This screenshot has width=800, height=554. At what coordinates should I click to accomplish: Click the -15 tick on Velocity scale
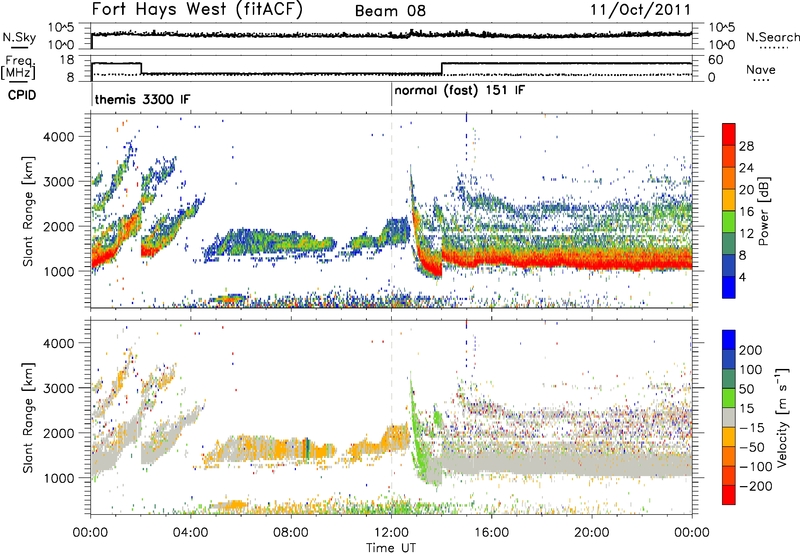tap(751, 427)
